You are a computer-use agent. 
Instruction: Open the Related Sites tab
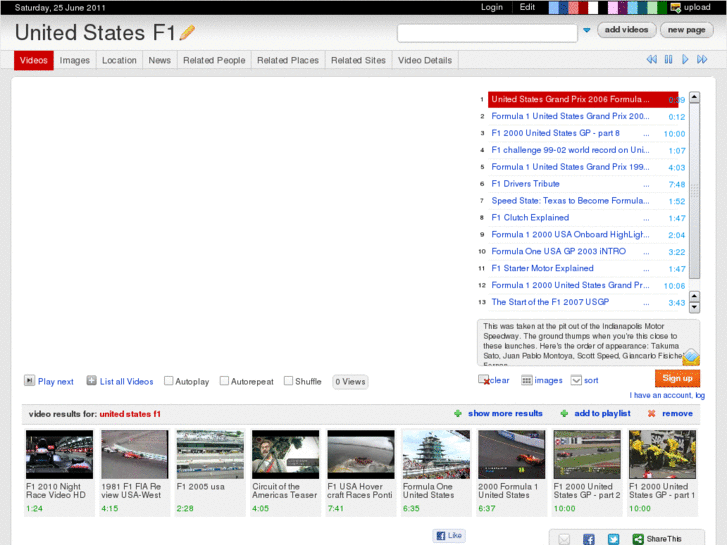coord(358,60)
